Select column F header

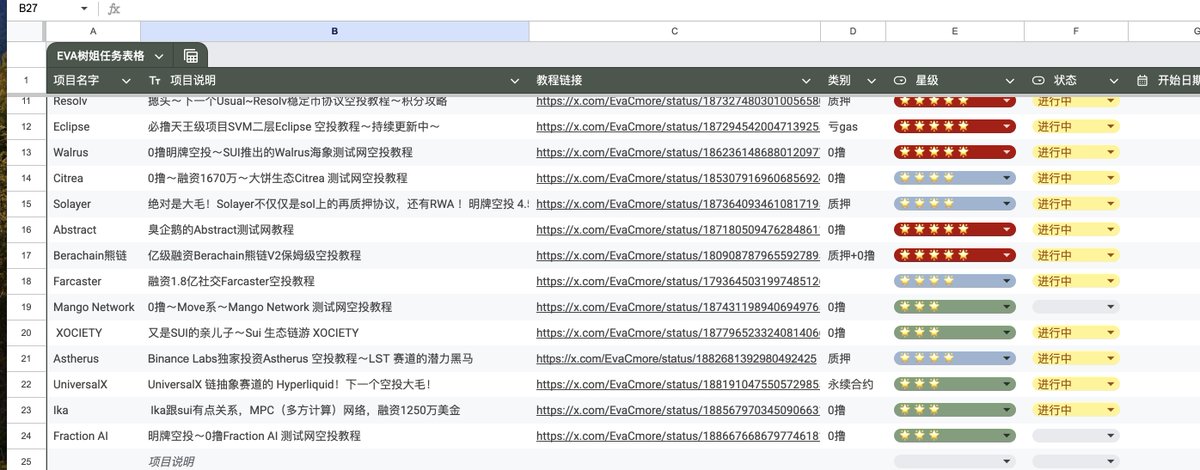click(x=1076, y=32)
